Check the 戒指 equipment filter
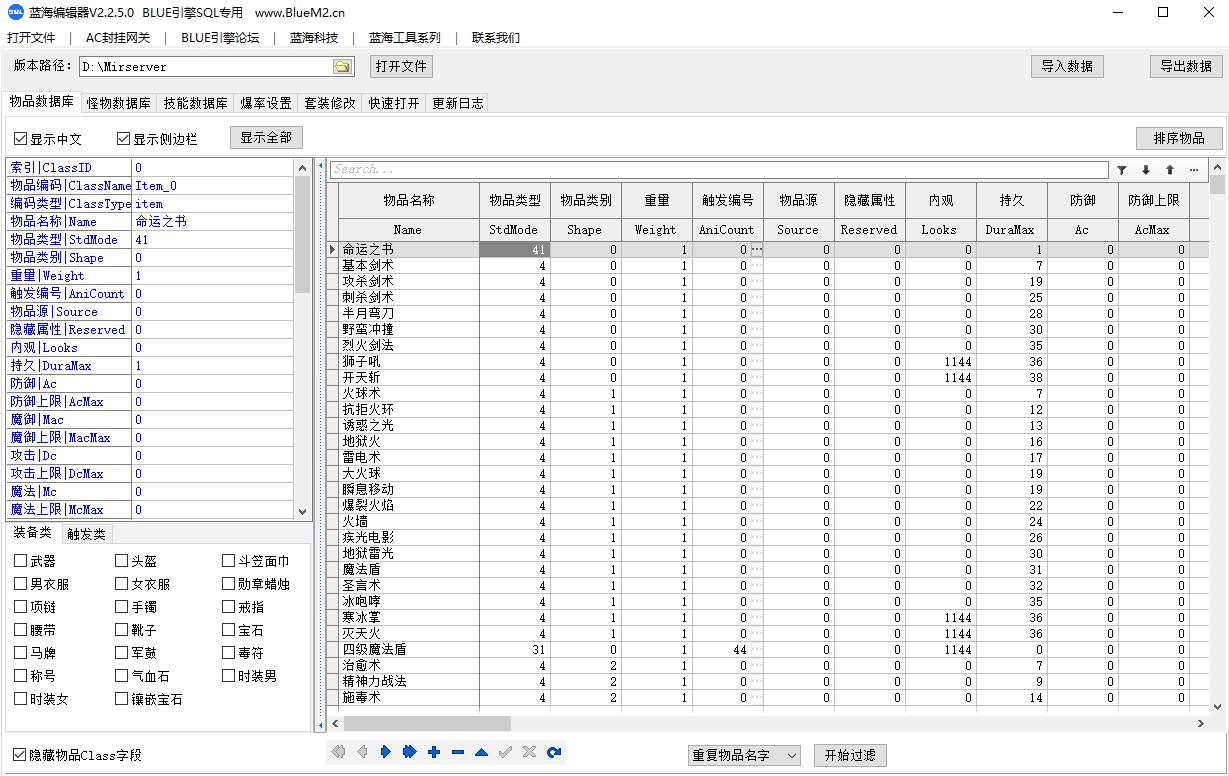The height and width of the screenshot is (776, 1229). point(228,607)
